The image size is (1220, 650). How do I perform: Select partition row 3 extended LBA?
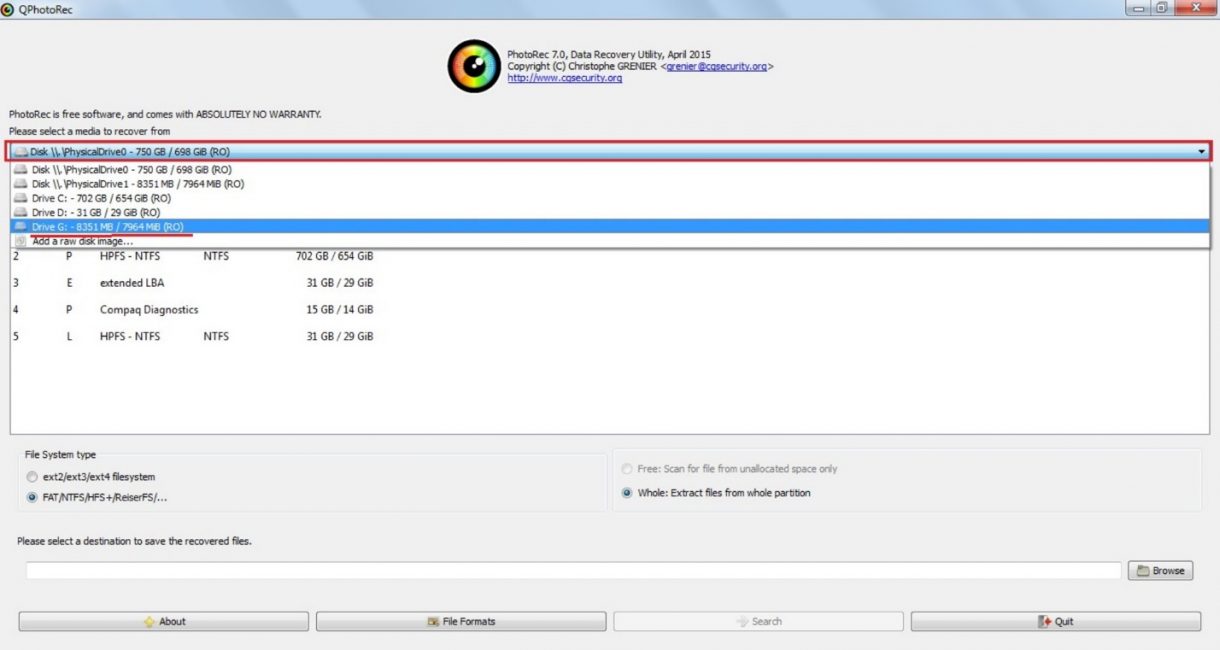[610, 283]
